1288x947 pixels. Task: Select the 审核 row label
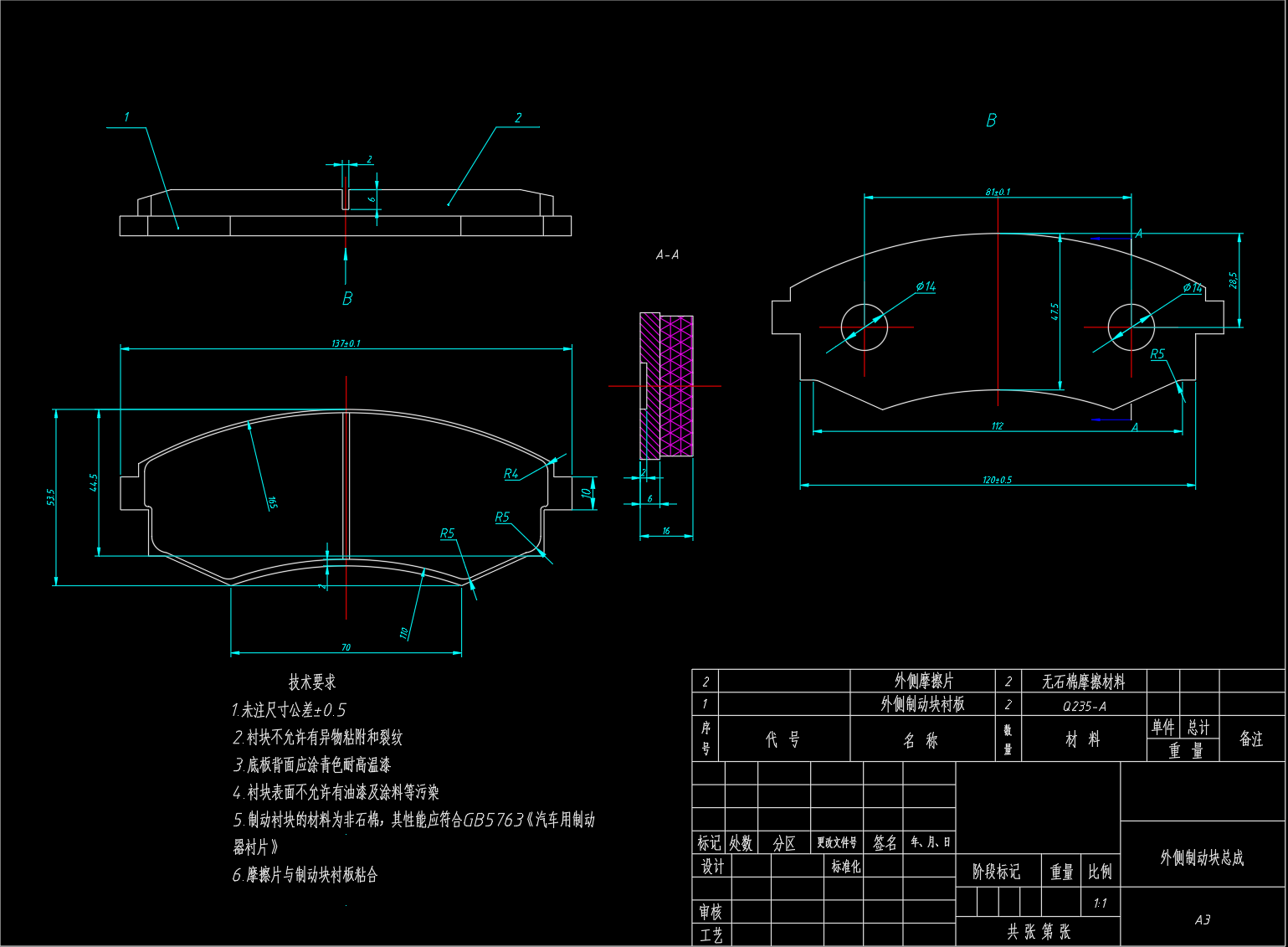[x=711, y=911]
